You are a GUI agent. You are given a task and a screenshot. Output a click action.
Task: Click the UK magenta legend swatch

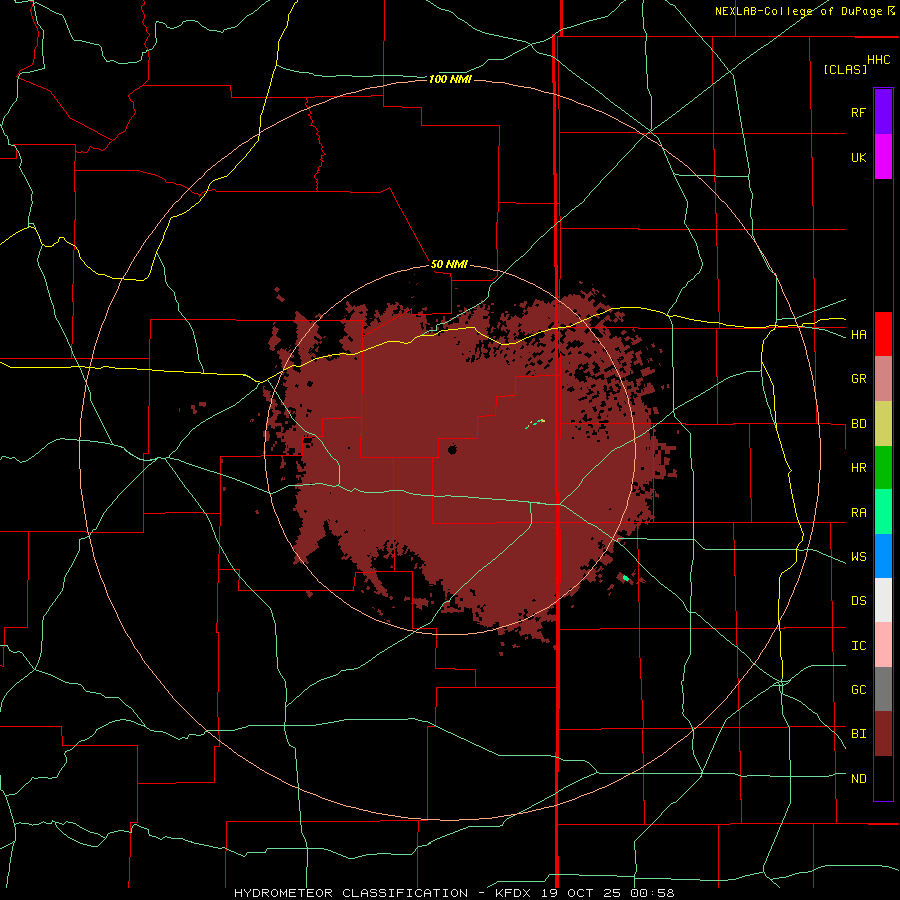(x=883, y=156)
